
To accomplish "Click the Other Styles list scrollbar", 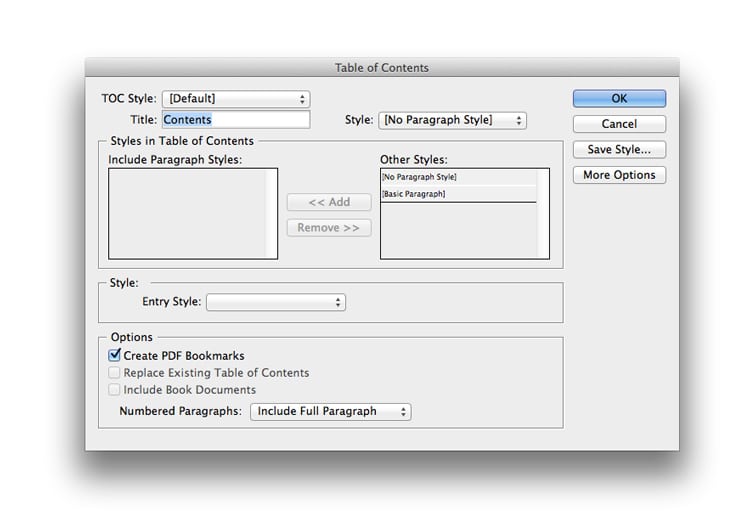I will pos(542,213).
